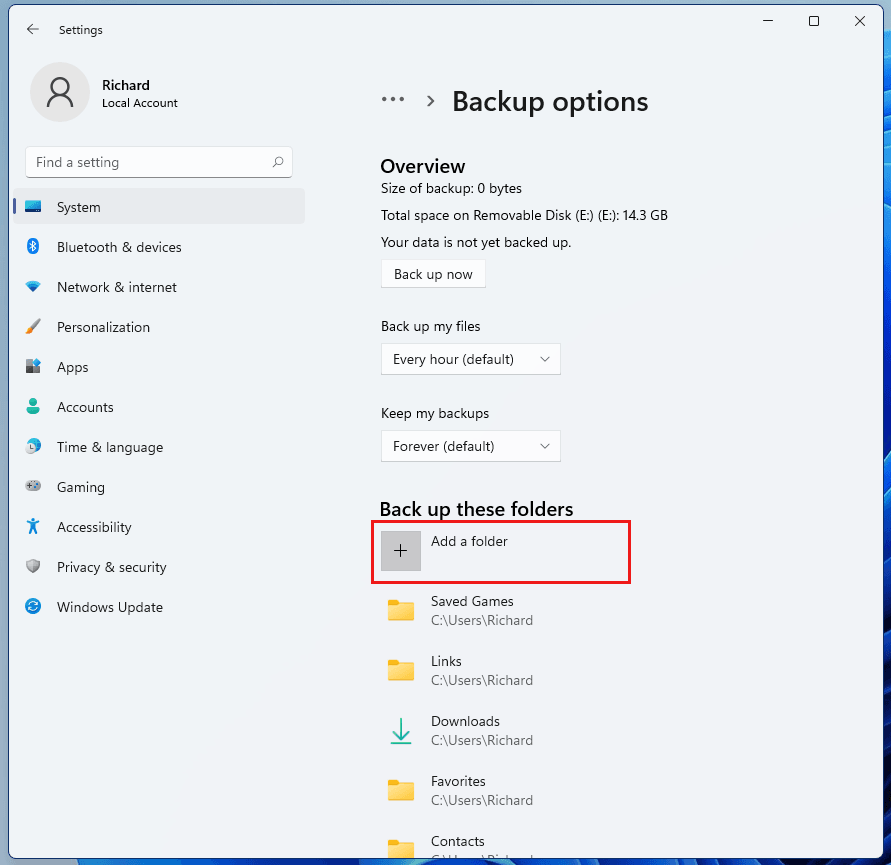Click the Personalization paintbrush icon
The width and height of the screenshot is (891, 865).
[x=33, y=326]
